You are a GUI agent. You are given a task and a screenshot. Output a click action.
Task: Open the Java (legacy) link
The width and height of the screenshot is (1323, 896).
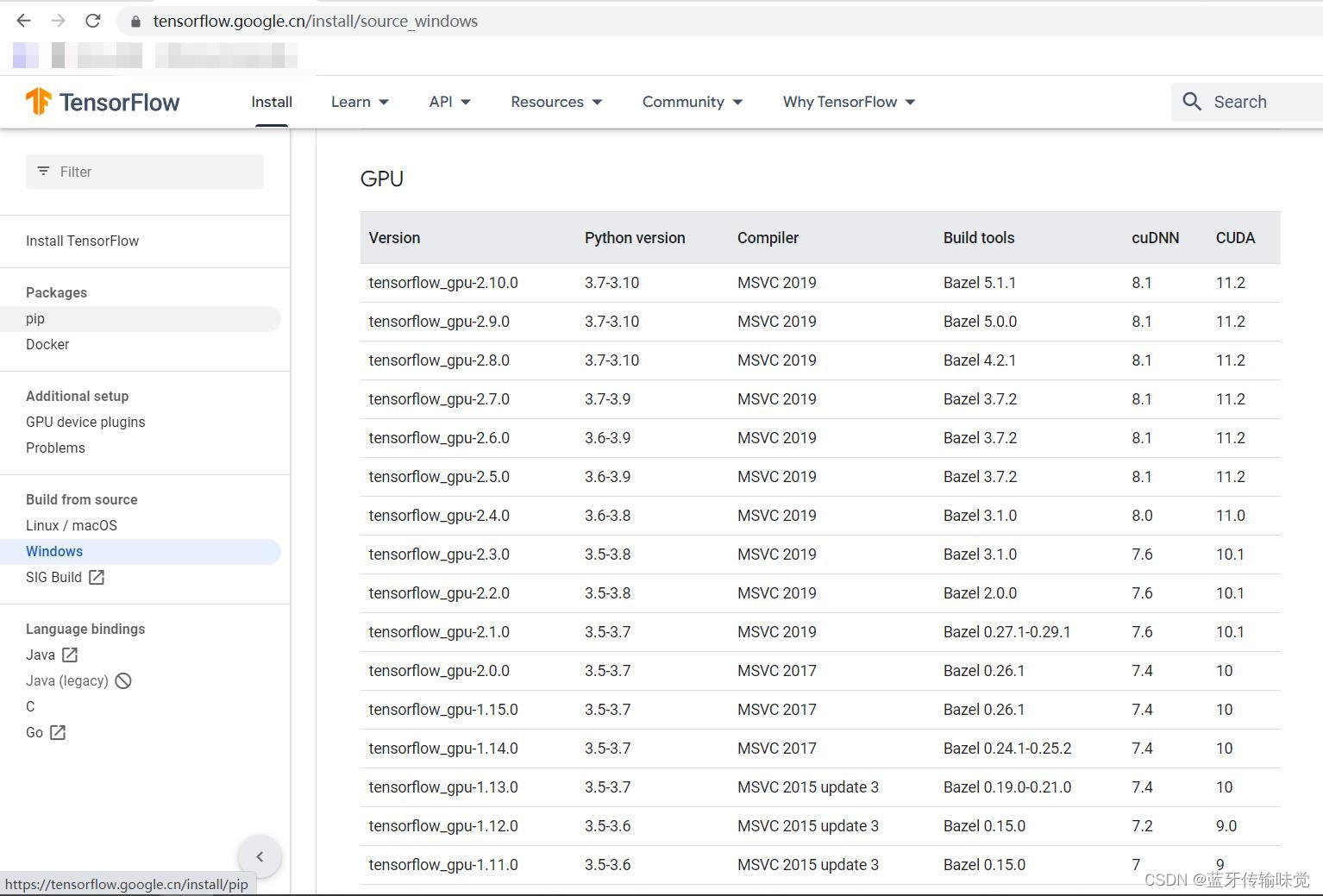[x=67, y=680]
